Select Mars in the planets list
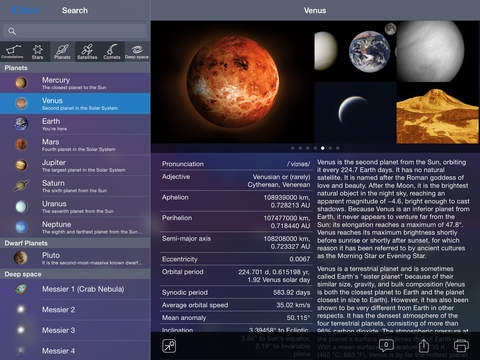The image size is (480, 360). [75, 145]
